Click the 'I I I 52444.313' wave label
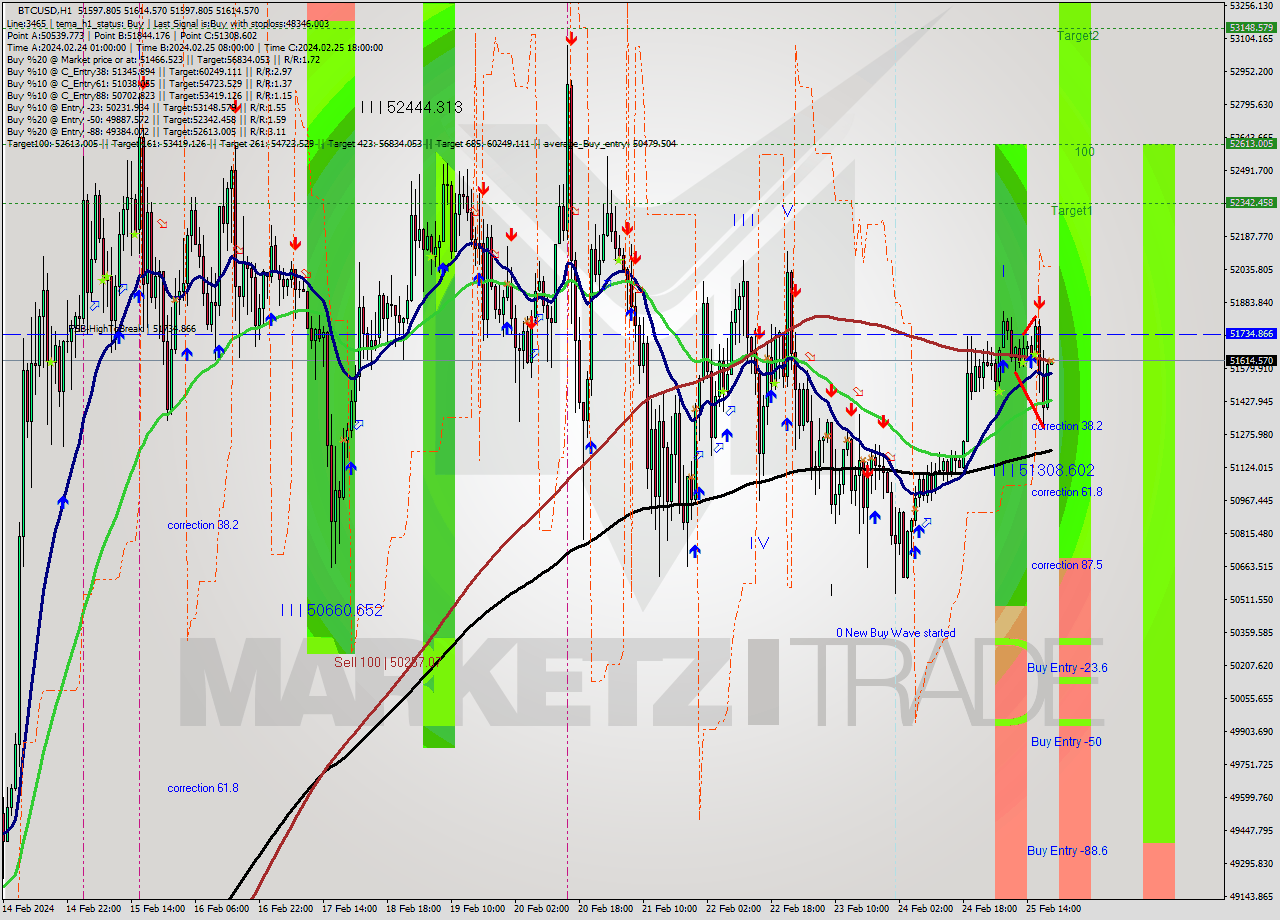Image resolution: width=1280 pixels, height=920 pixels. (x=411, y=107)
